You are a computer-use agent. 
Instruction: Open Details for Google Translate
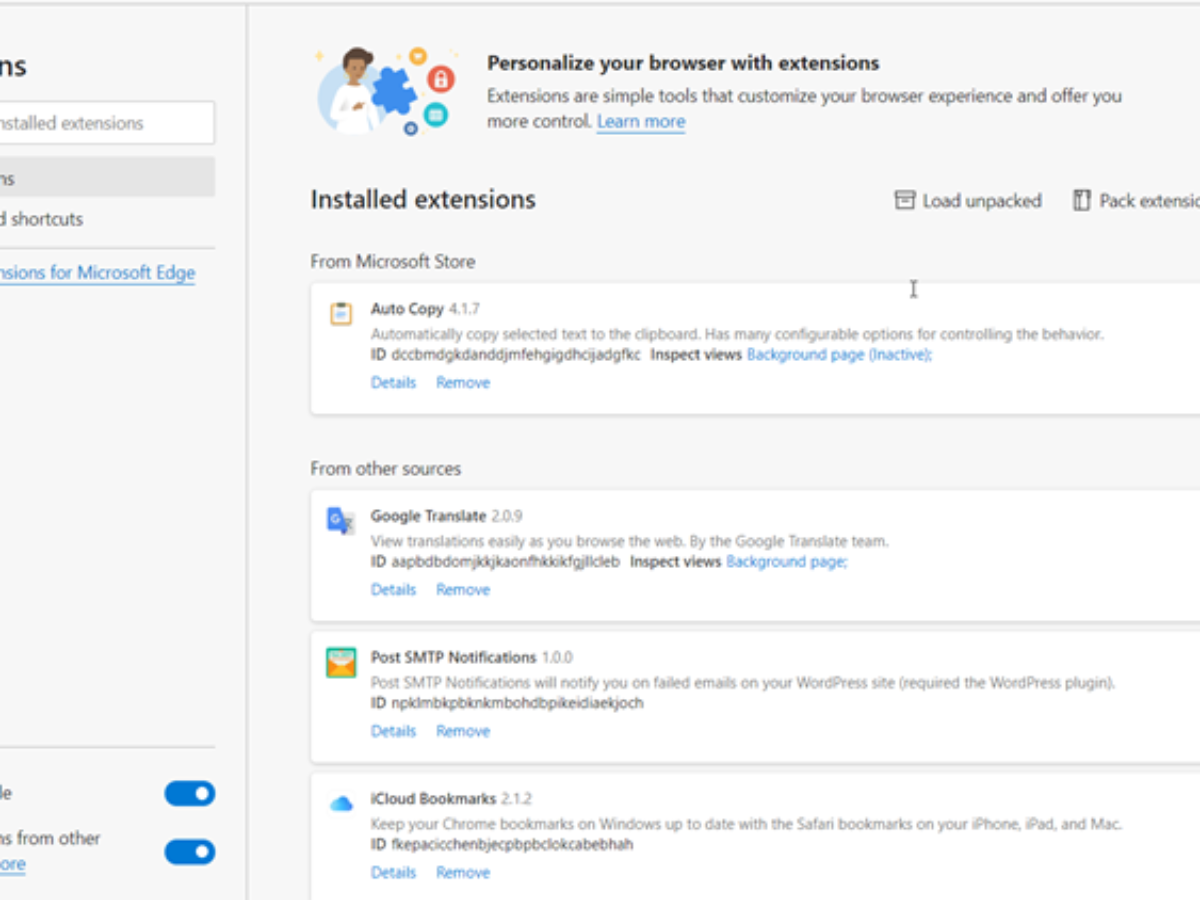[393, 590]
